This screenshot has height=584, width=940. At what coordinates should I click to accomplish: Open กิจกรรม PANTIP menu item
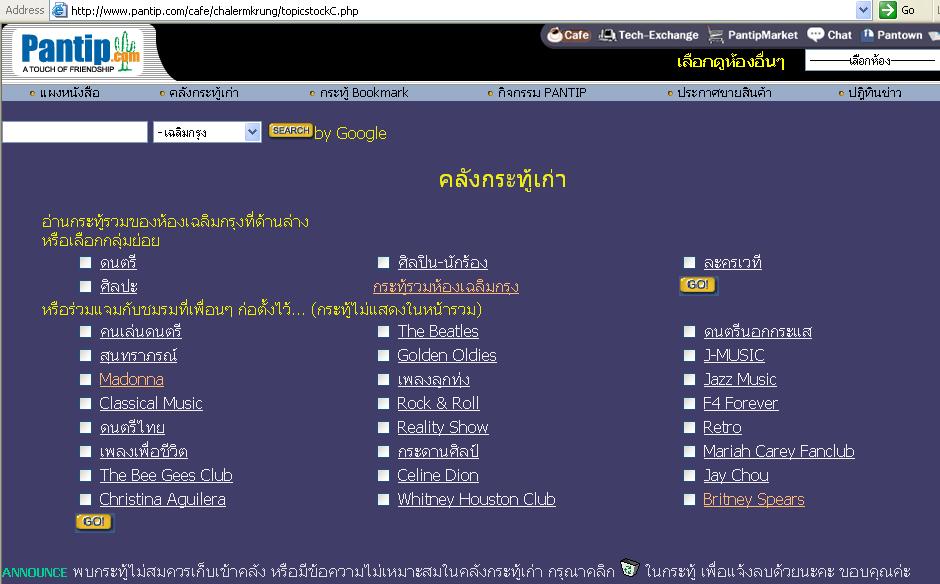click(542, 92)
